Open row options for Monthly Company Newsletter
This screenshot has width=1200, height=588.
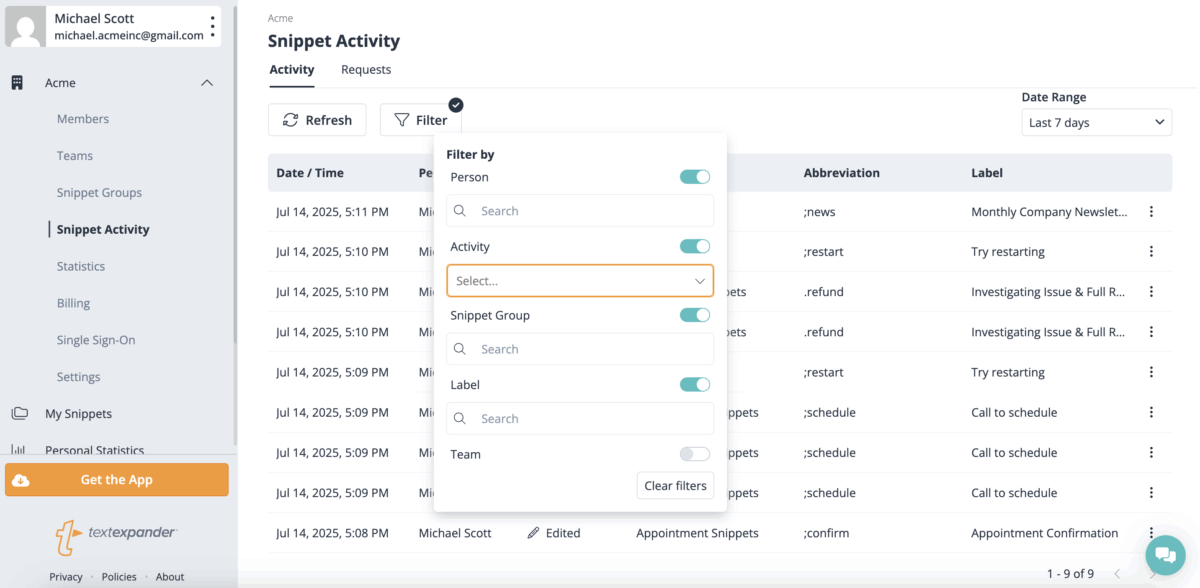coord(1151,212)
